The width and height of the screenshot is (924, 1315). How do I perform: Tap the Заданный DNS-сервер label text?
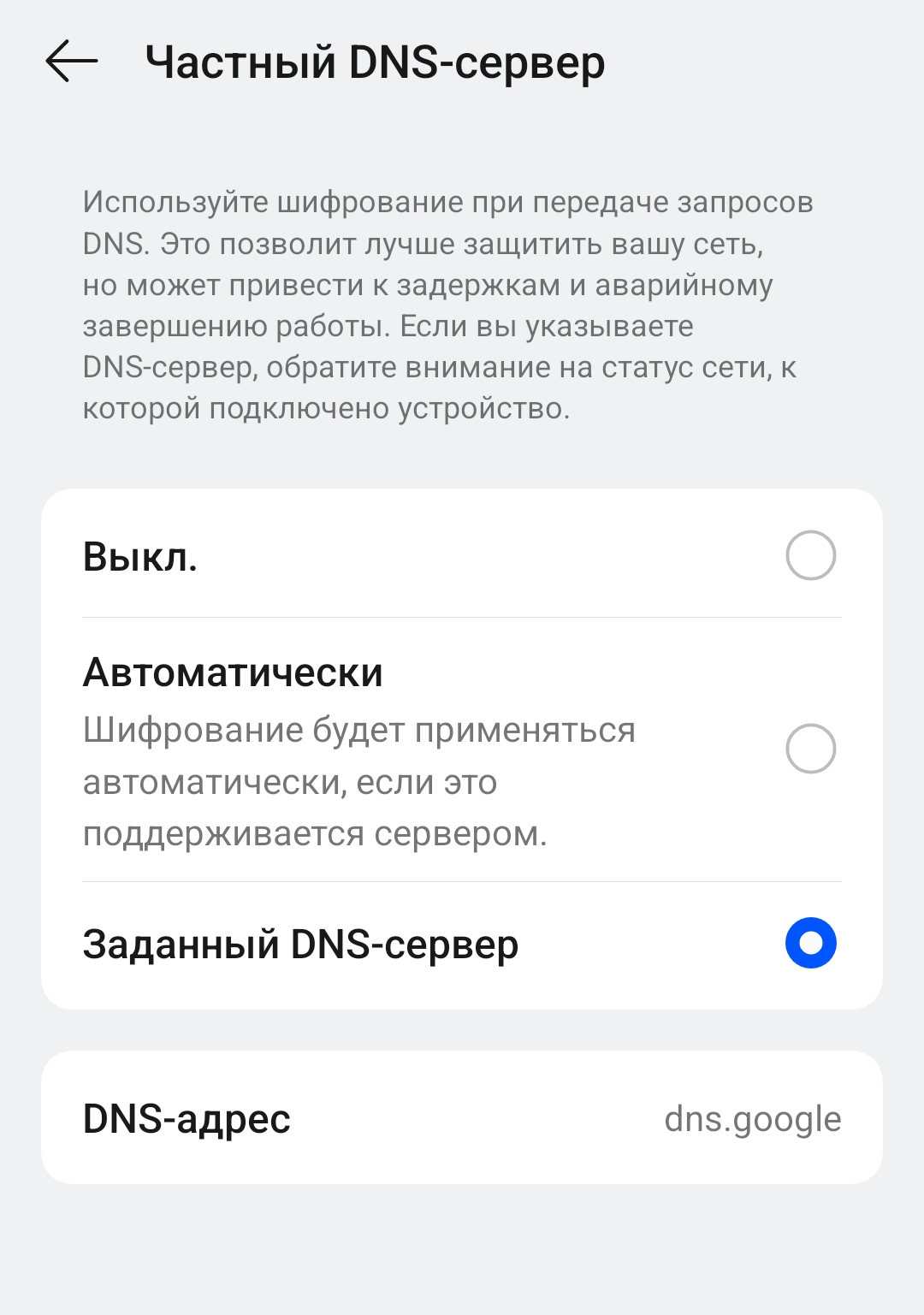tap(300, 945)
